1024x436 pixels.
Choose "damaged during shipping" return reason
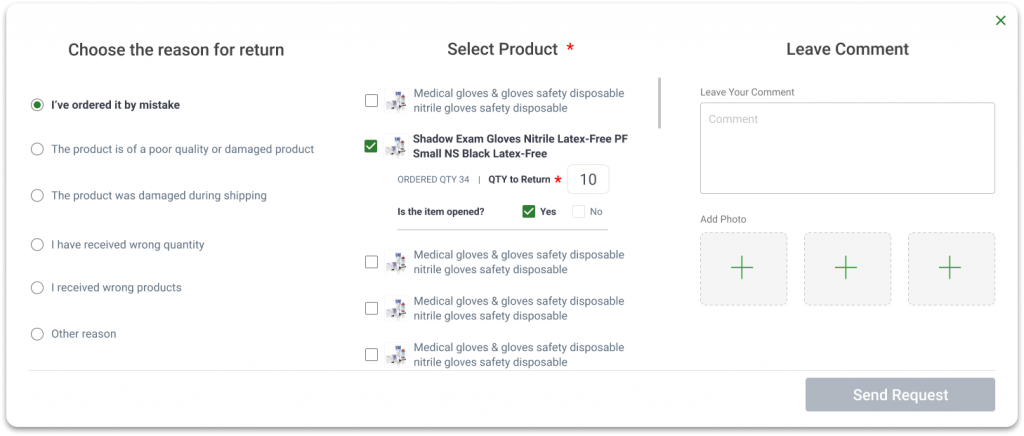tap(37, 196)
